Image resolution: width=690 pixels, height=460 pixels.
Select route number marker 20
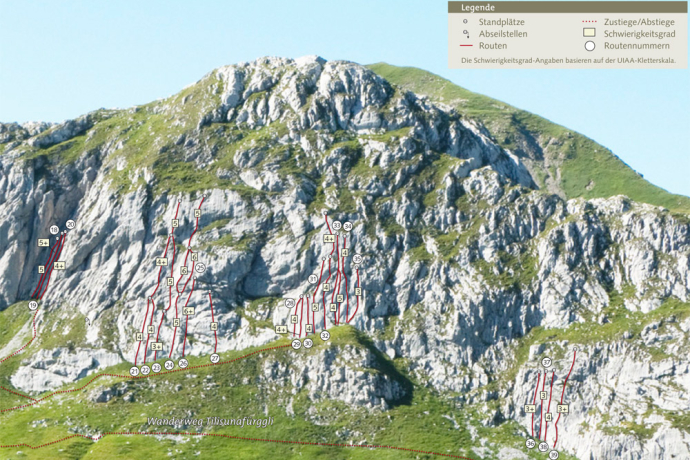point(70,225)
